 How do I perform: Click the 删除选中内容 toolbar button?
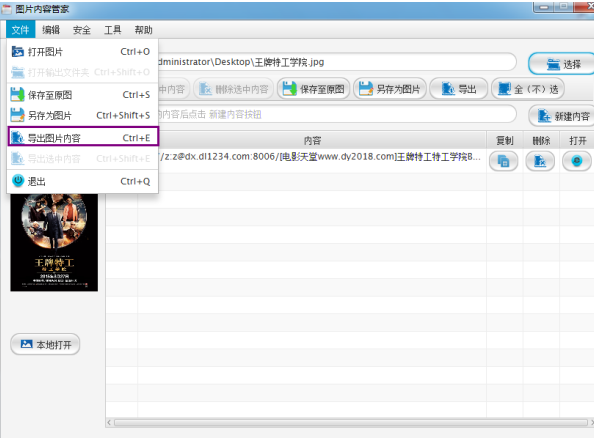coord(233,89)
